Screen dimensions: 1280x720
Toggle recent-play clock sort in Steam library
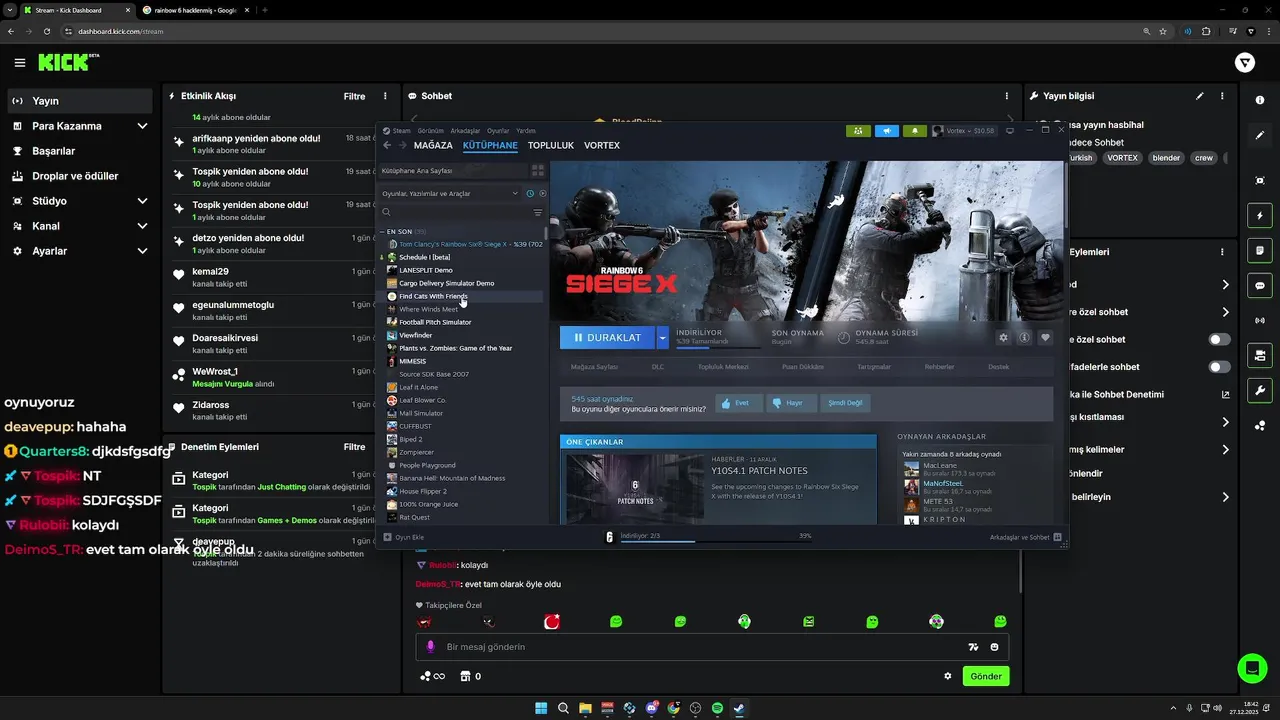coord(530,193)
